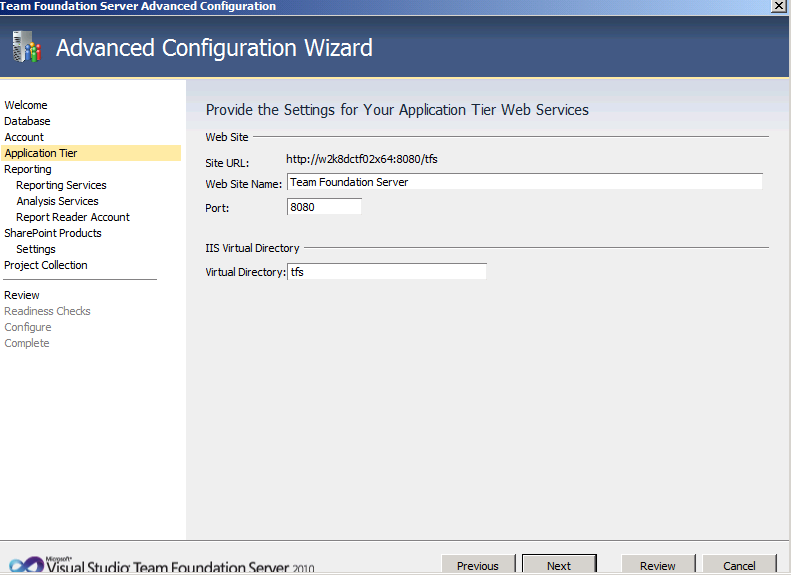The width and height of the screenshot is (791, 575).
Task: Open the Welcome step
Action: point(26,105)
